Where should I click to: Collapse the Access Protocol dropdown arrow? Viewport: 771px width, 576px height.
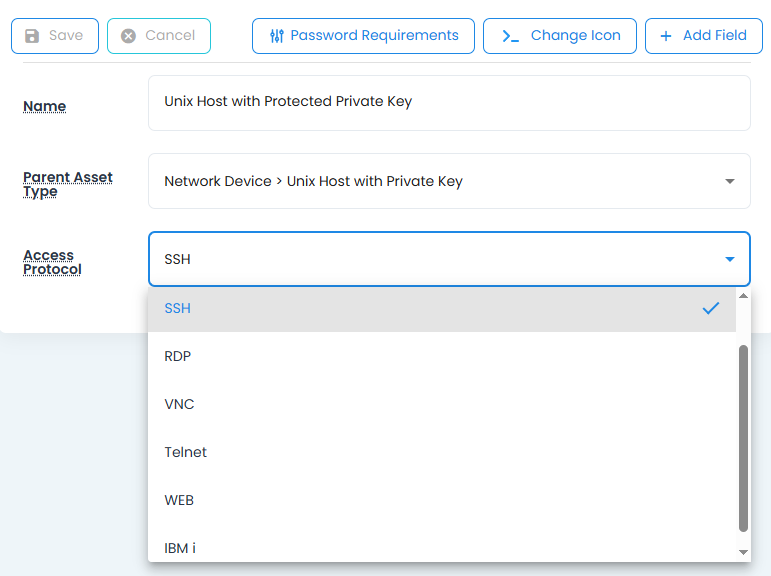[x=729, y=259]
